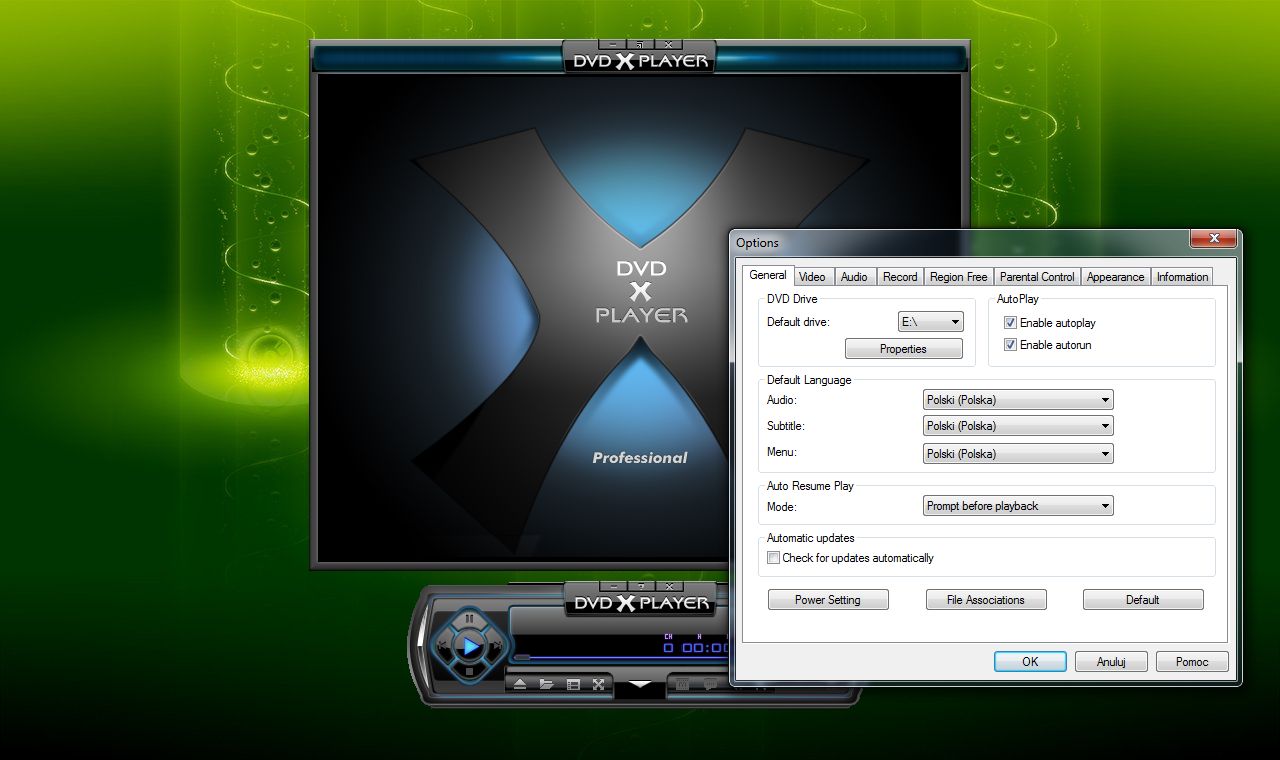
Task: Open Power Setting
Action: [x=828, y=600]
